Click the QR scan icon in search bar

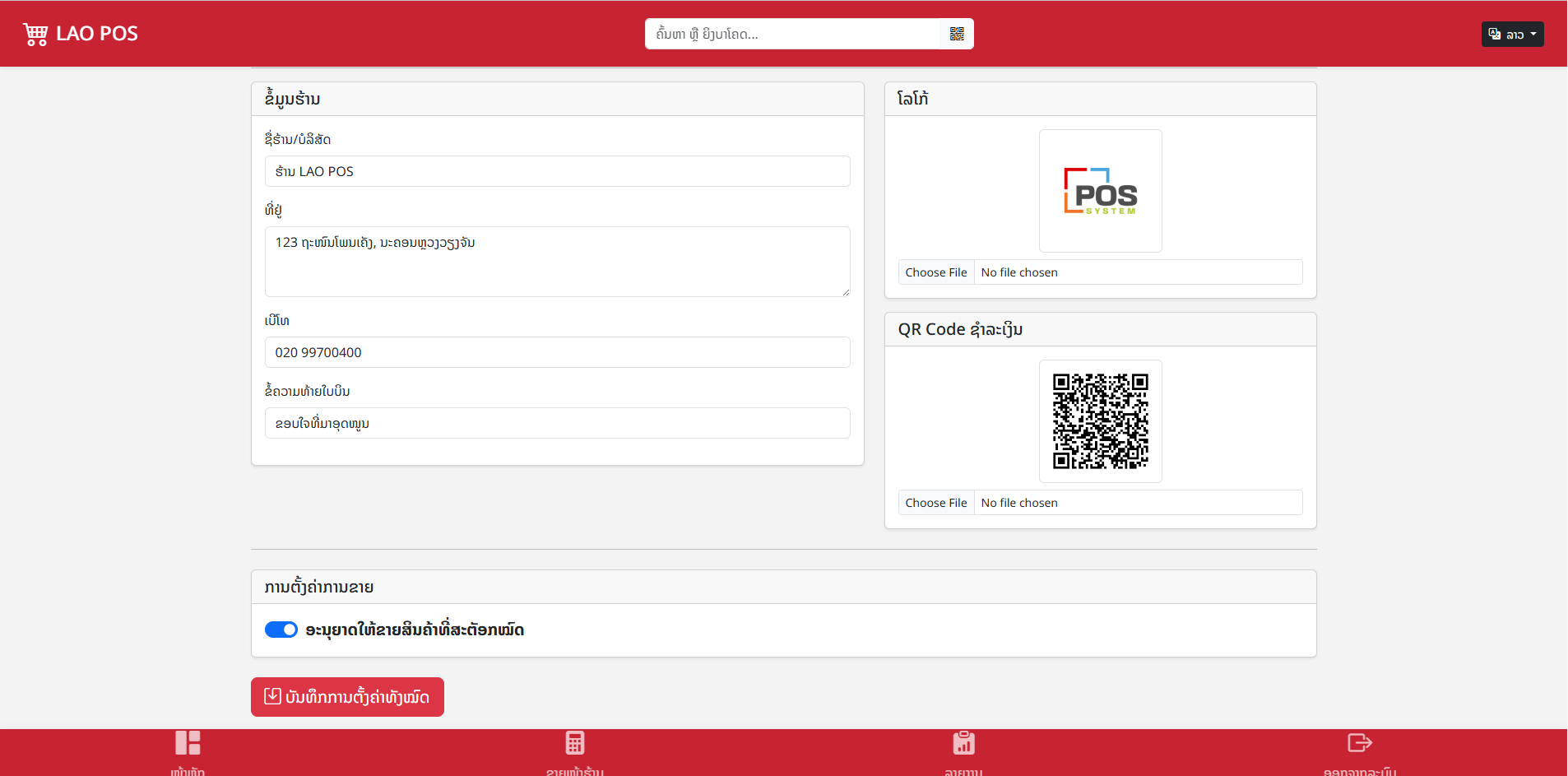[x=956, y=34]
